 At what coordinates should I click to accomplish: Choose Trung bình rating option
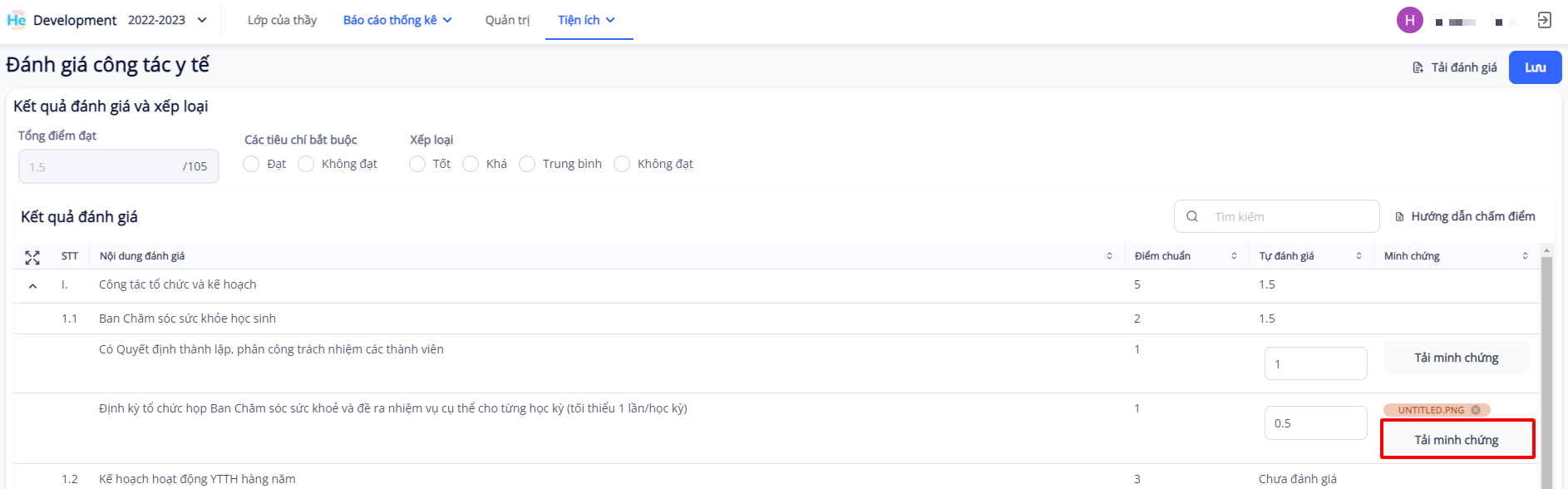pyautogui.click(x=527, y=165)
